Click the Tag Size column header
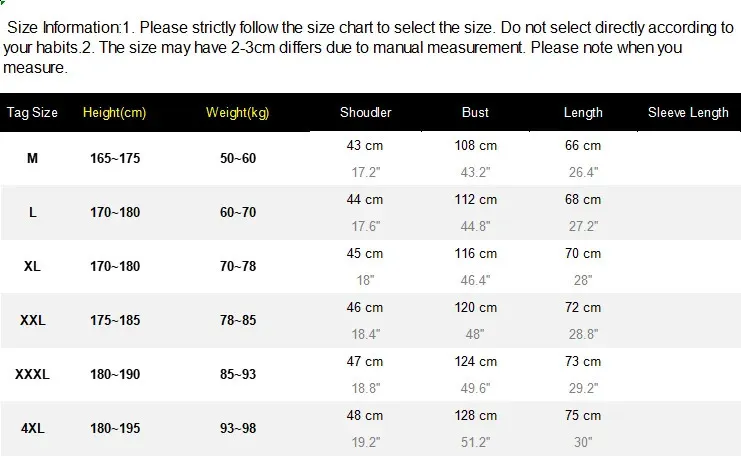This screenshot has width=741, height=457. (x=32, y=112)
